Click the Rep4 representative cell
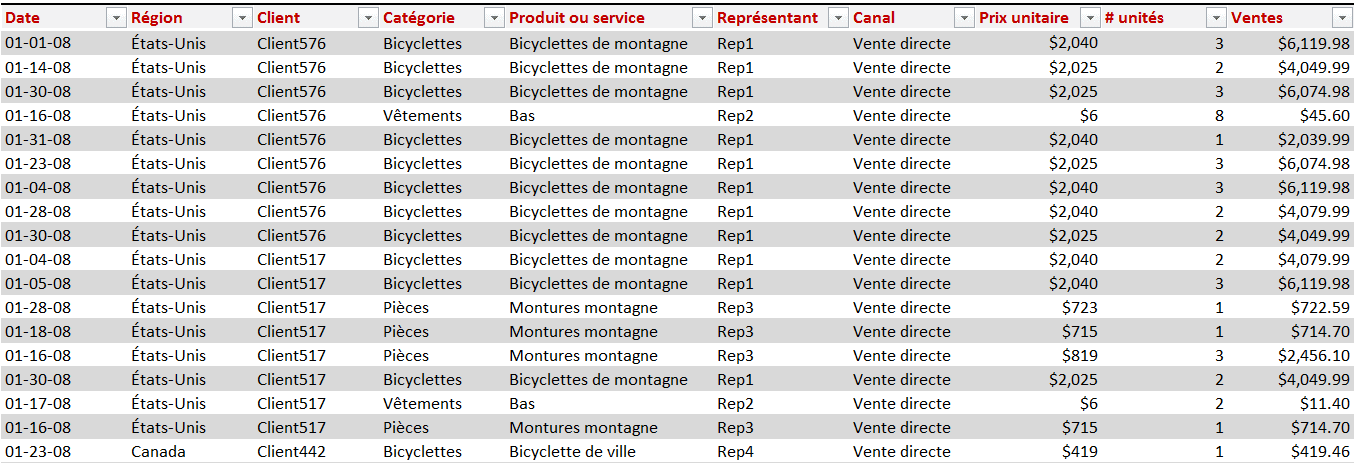 point(735,451)
